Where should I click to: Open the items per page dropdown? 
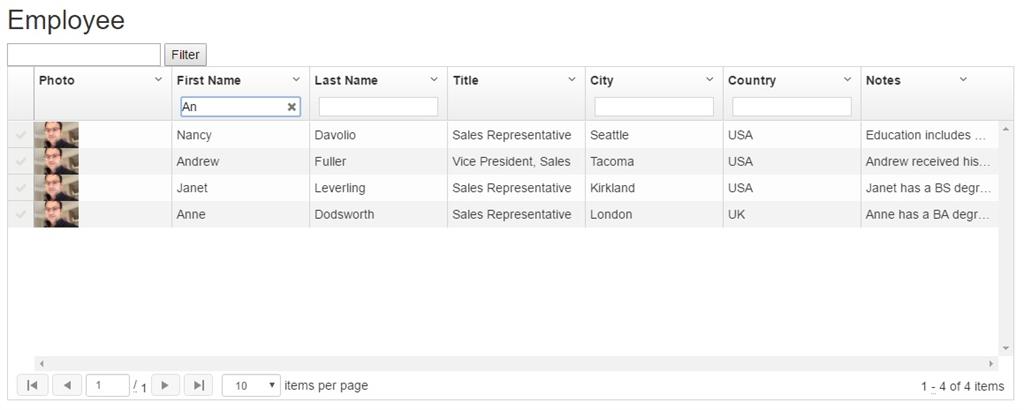pos(251,385)
